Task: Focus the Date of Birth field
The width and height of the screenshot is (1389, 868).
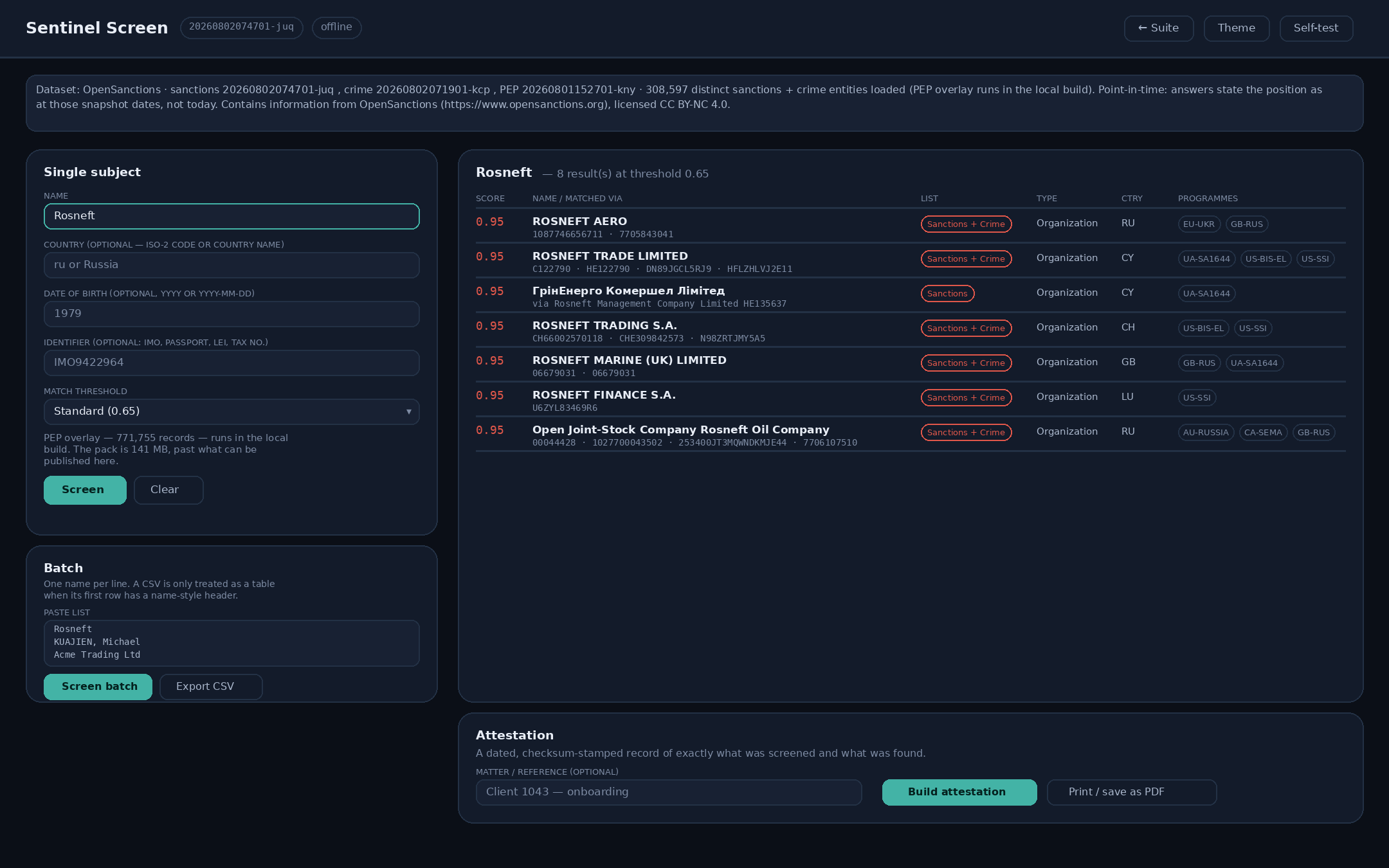Action: tap(232, 314)
